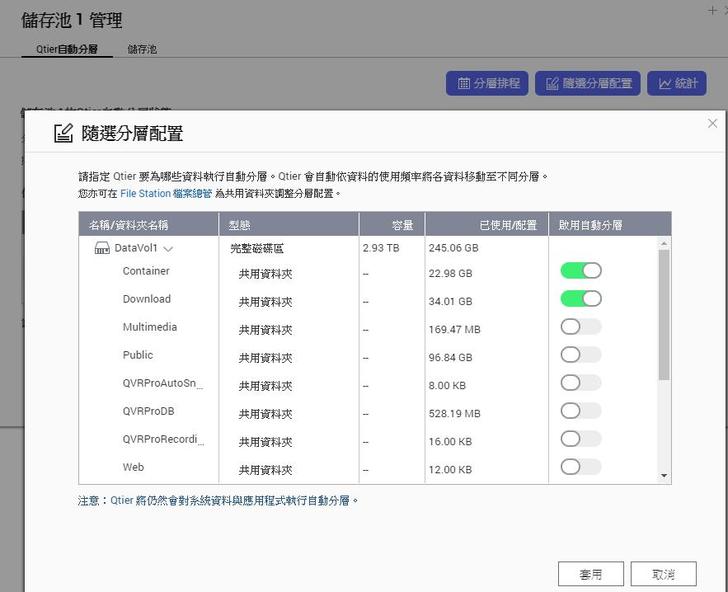The image size is (728, 592).
Task: Click the edit icon beside 隨選分層配置 dialog title
Action: point(63,133)
